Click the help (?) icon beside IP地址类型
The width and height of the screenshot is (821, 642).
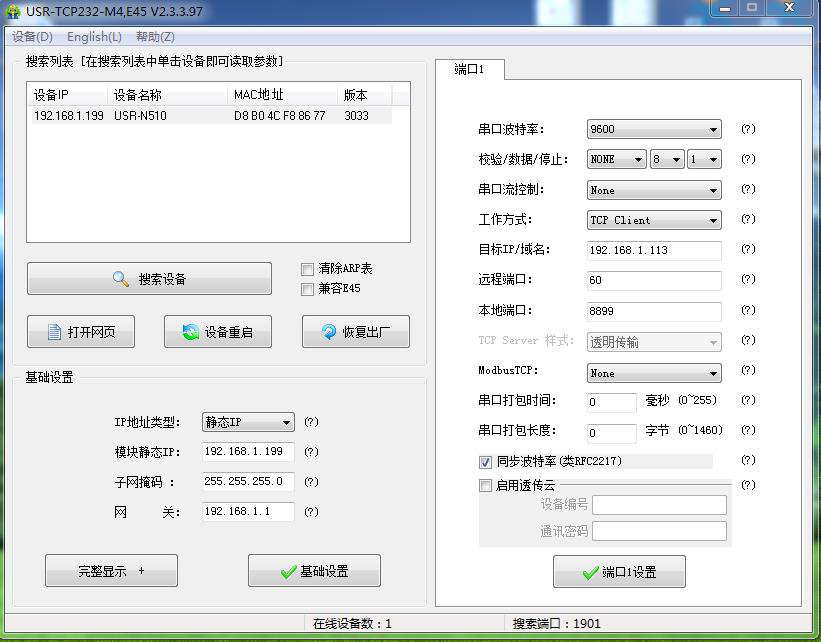(311, 422)
